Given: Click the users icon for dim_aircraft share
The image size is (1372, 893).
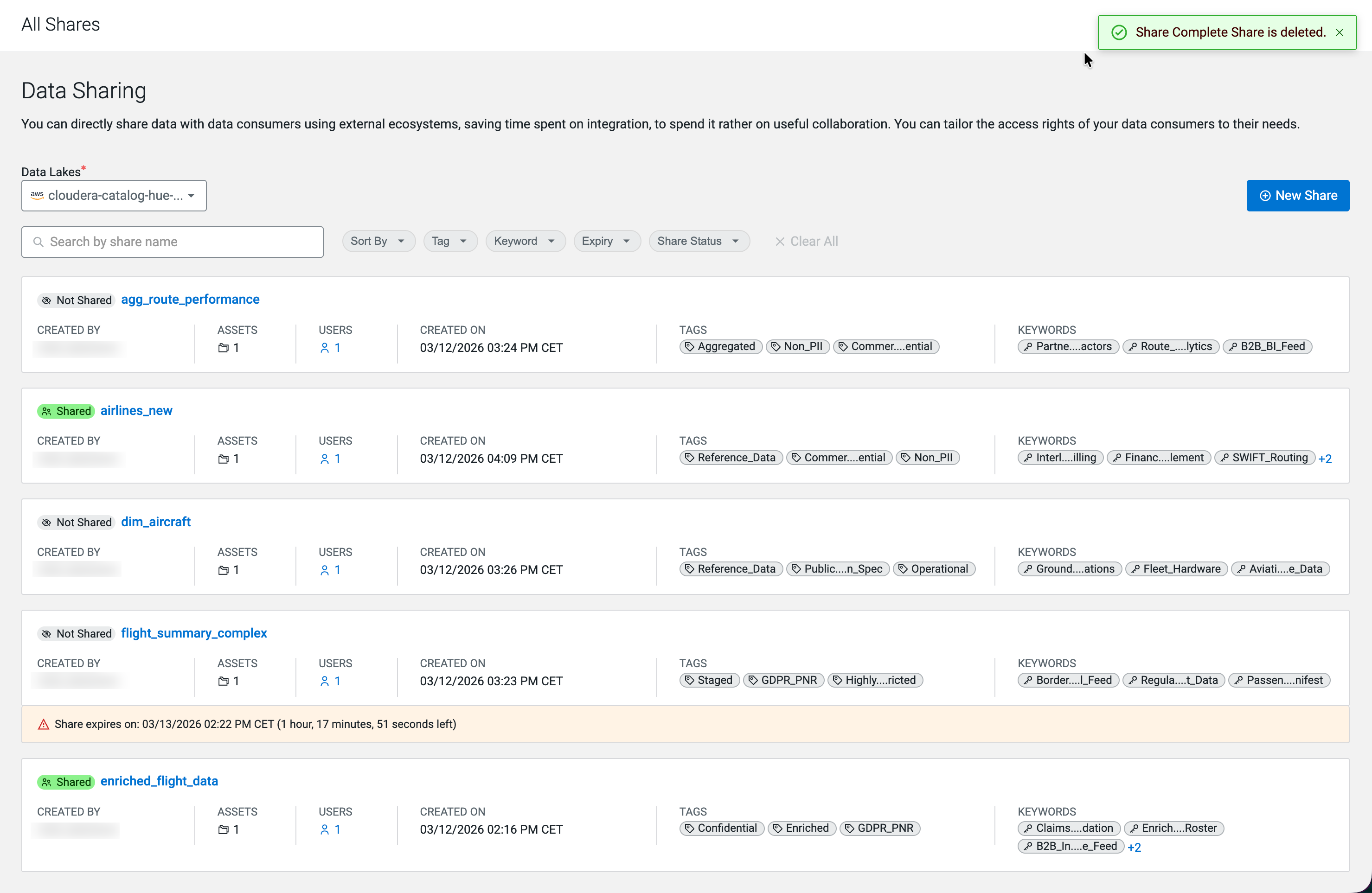Looking at the screenshot, I should click(325, 570).
